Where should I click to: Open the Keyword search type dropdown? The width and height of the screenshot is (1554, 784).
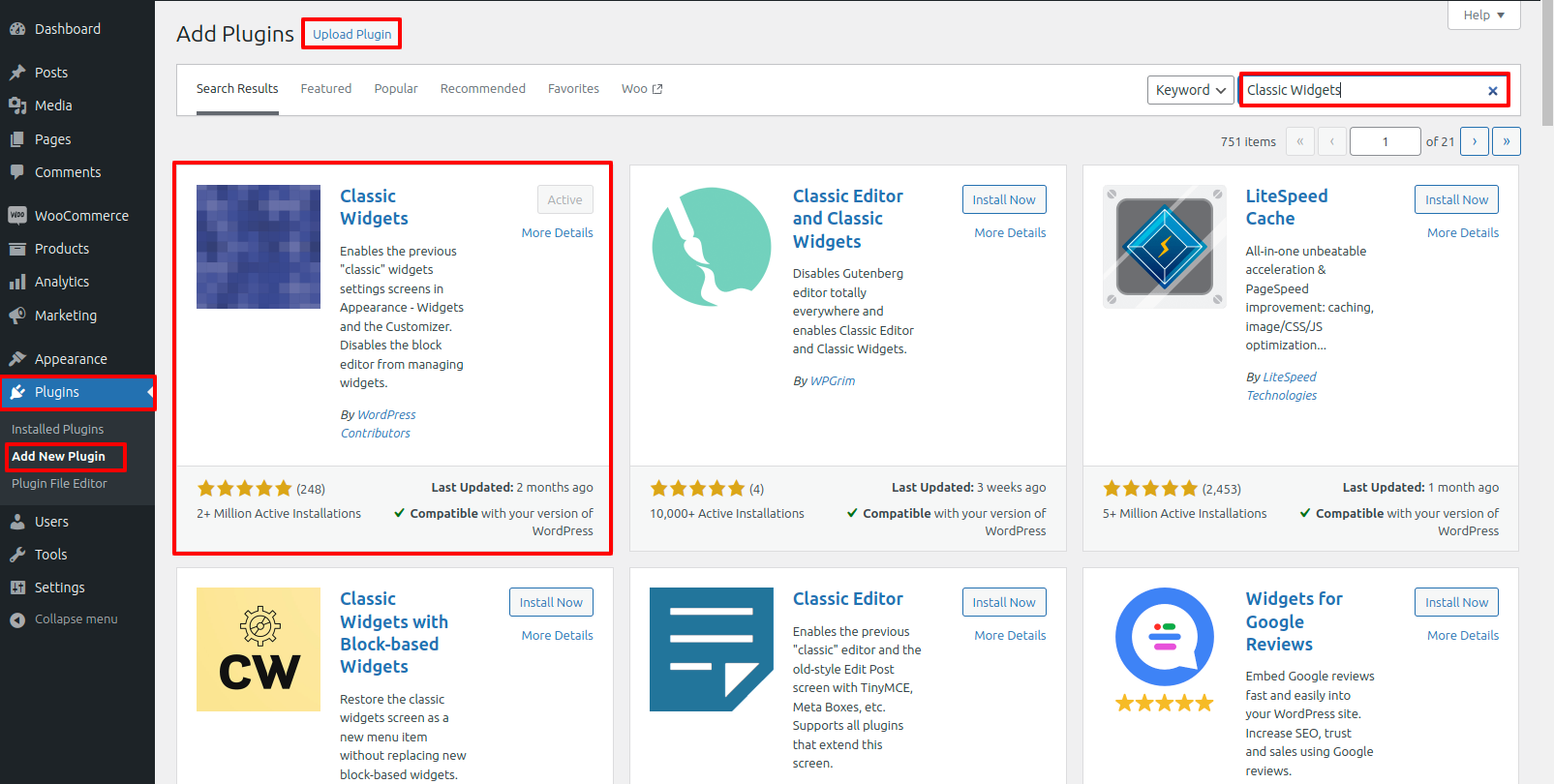pyautogui.click(x=1190, y=90)
